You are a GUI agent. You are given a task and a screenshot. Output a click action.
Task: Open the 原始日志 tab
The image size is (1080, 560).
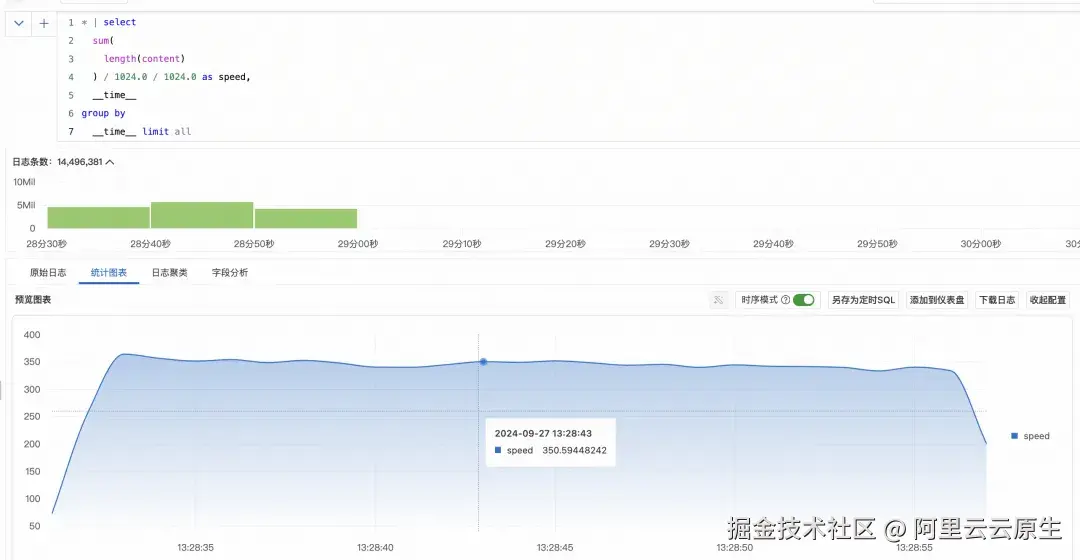[x=48, y=273]
